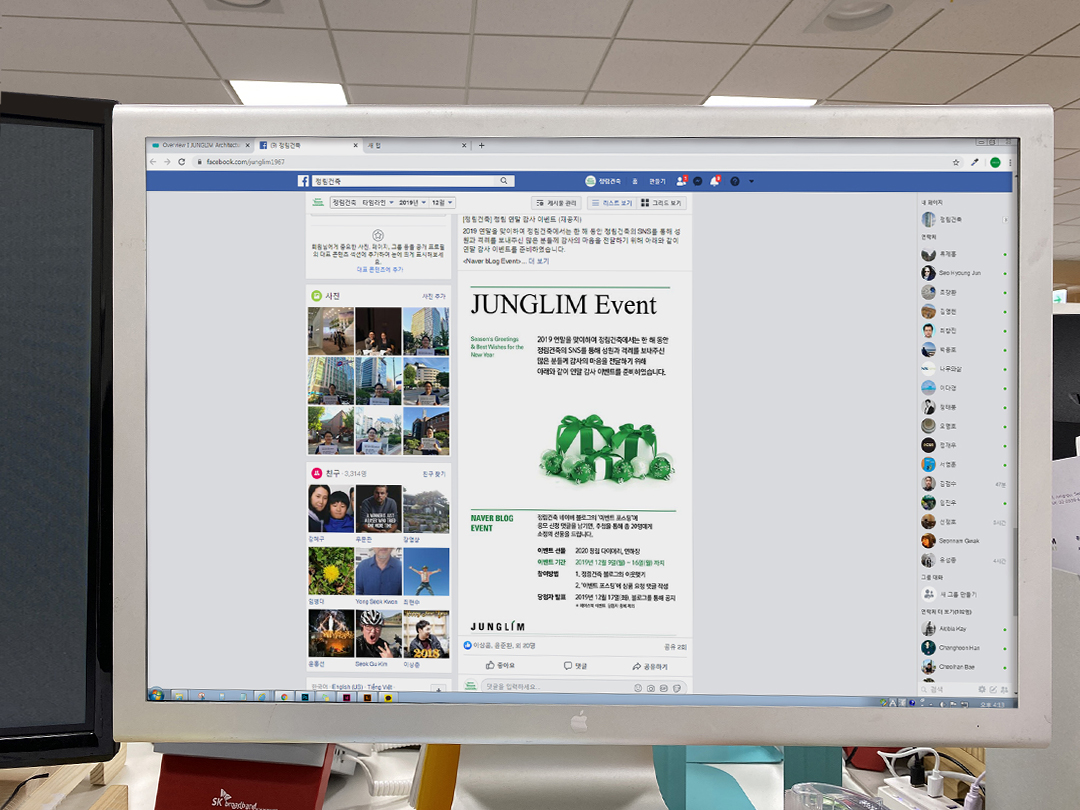Switch to the 새 탭 browser tab

[x=416, y=145]
